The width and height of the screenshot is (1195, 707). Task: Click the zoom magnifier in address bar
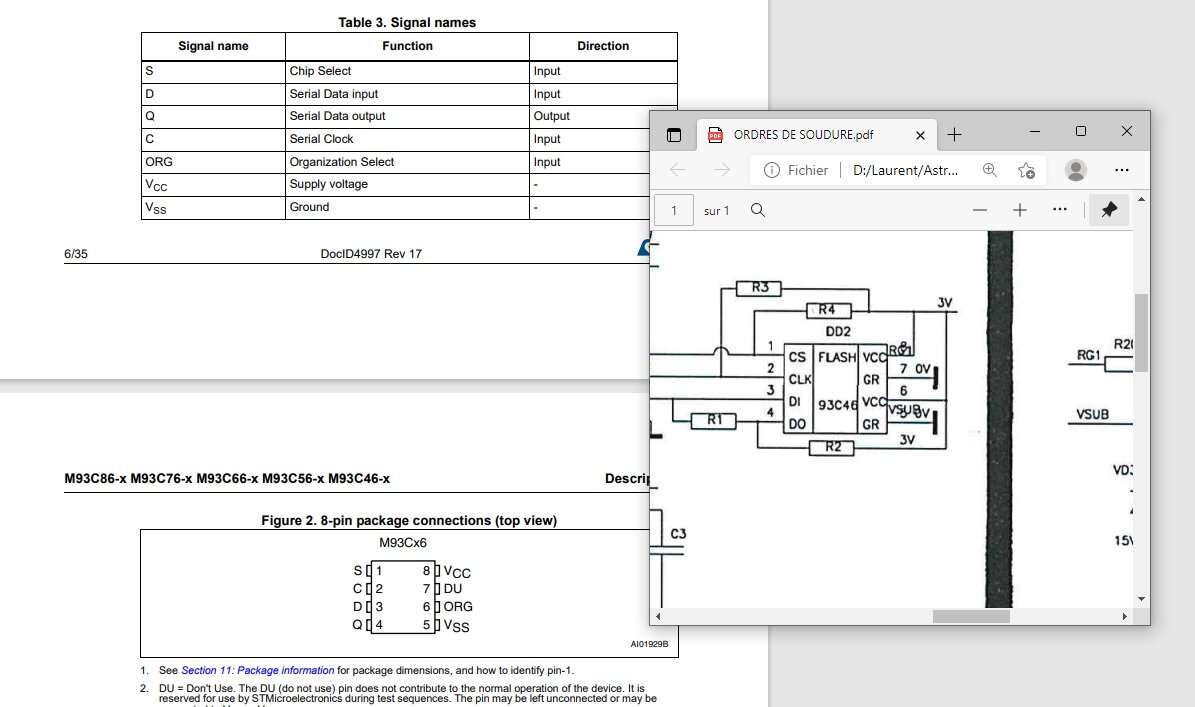point(989,170)
